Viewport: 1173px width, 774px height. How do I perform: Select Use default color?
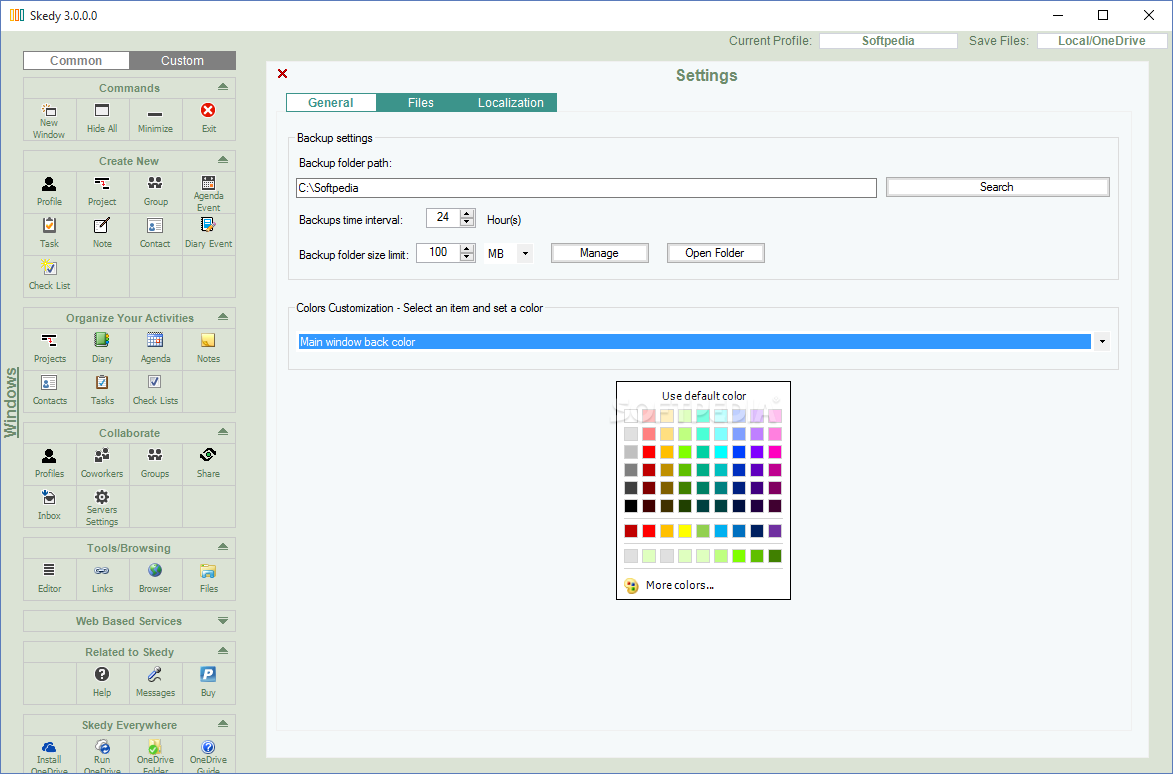704,396
